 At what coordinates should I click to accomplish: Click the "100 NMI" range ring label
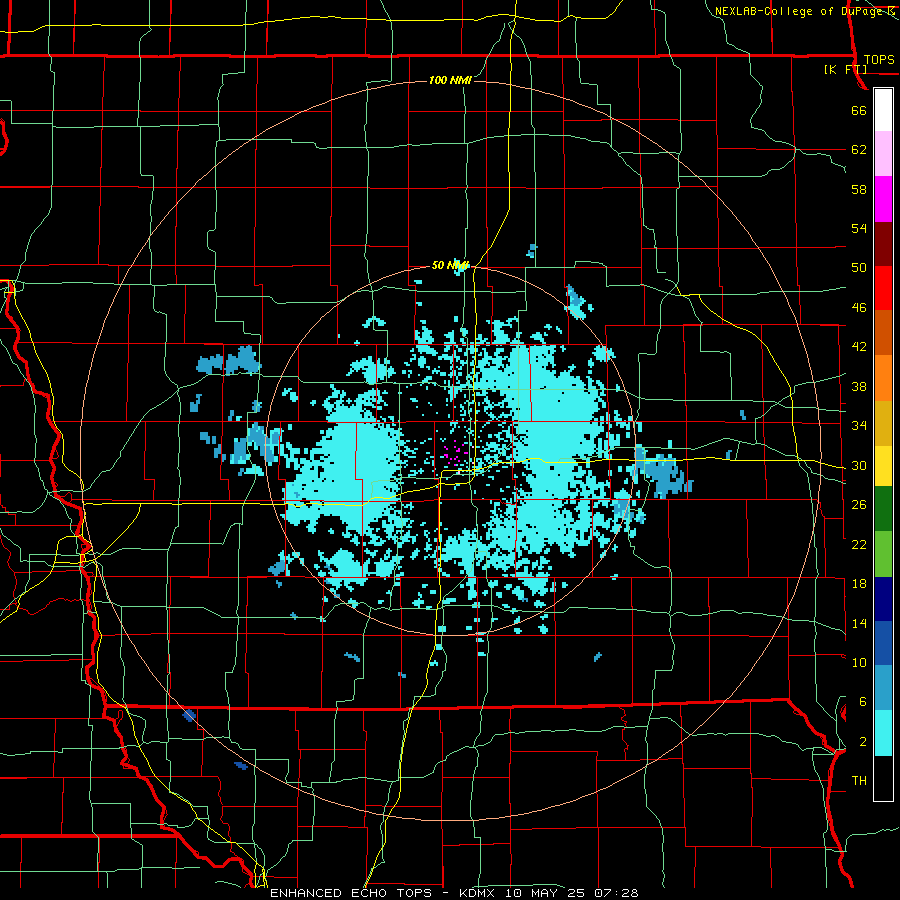pyautogui.click(x=450, y=80)
